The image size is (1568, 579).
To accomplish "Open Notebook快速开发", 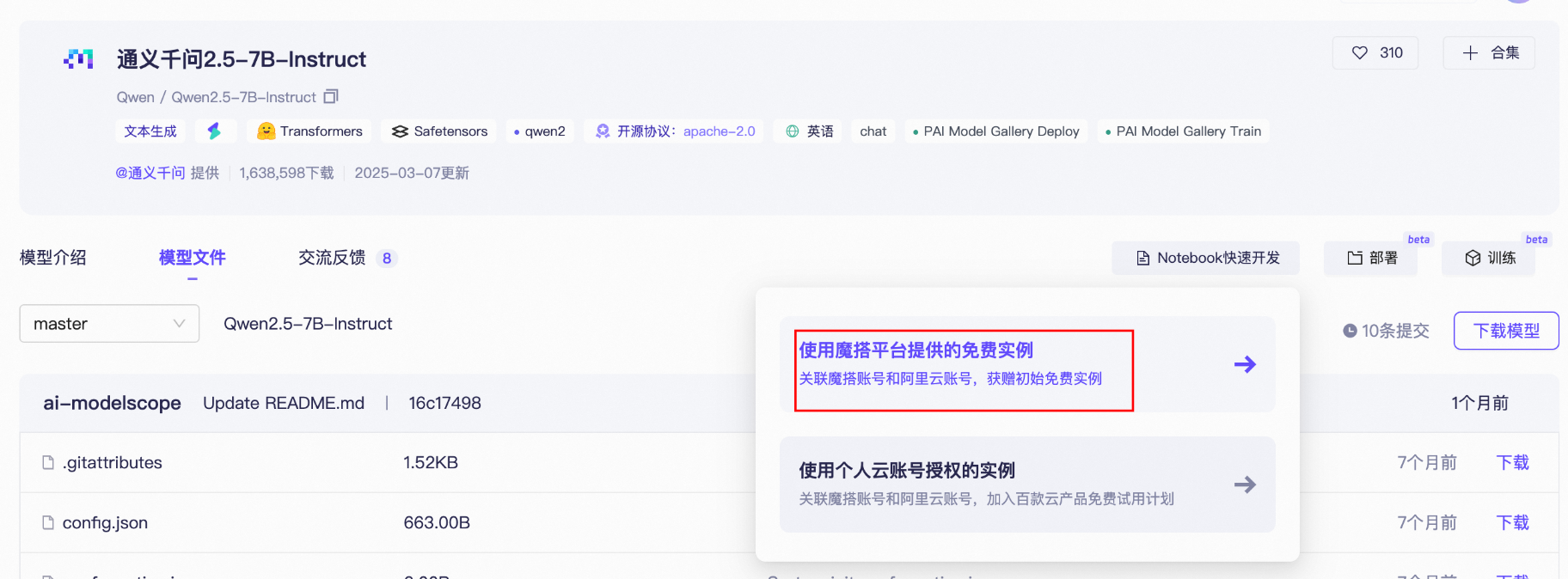I will (1205, 258).
